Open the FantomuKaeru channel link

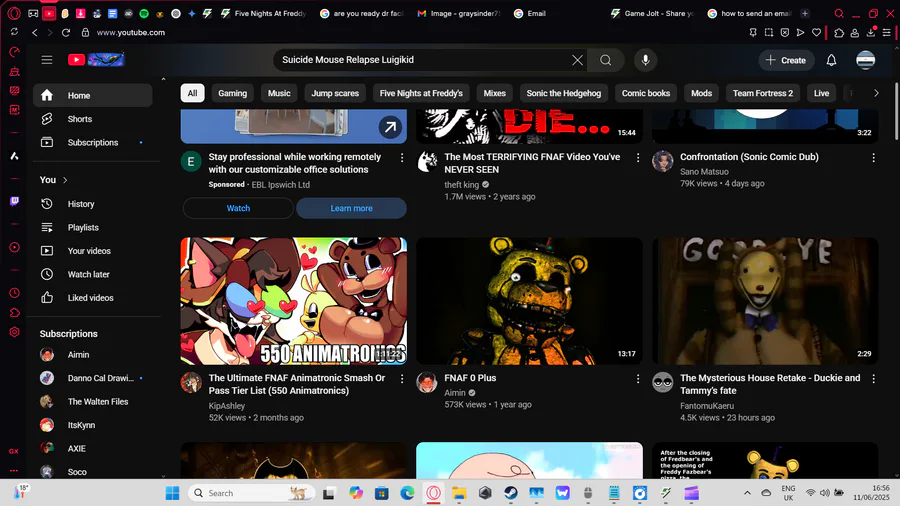coord(707,406)
